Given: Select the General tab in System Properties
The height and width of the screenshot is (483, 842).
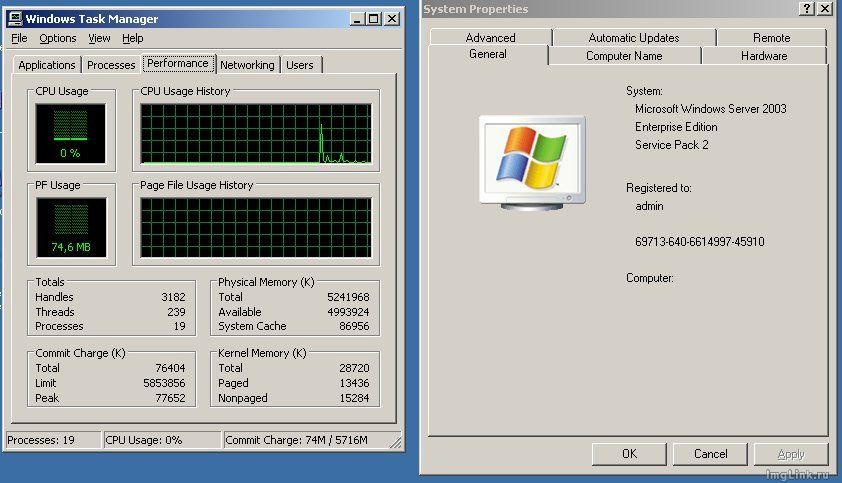Looking at the screenshot, I should (x=488, y=54).
